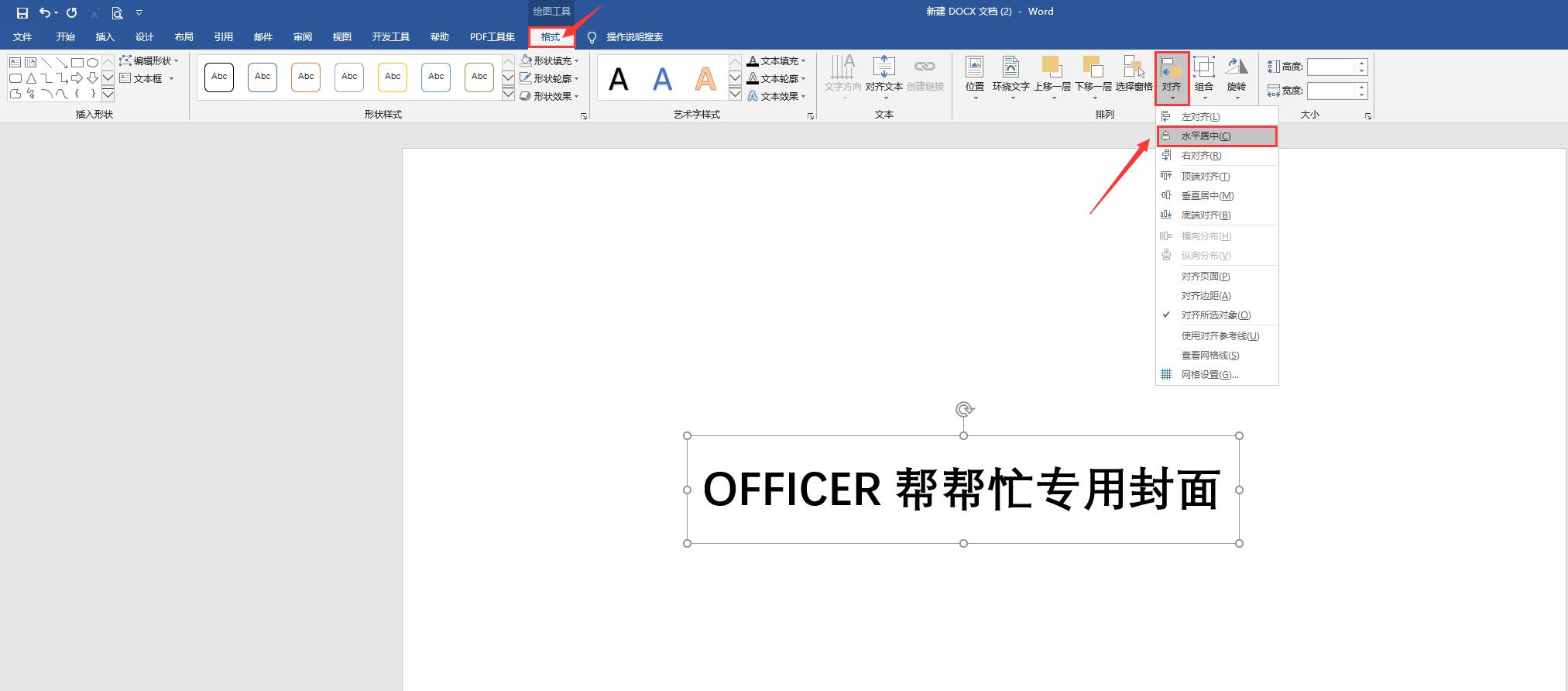
Task: Expand the WordArt styles gallery
Action: click(x=736, y=95)
